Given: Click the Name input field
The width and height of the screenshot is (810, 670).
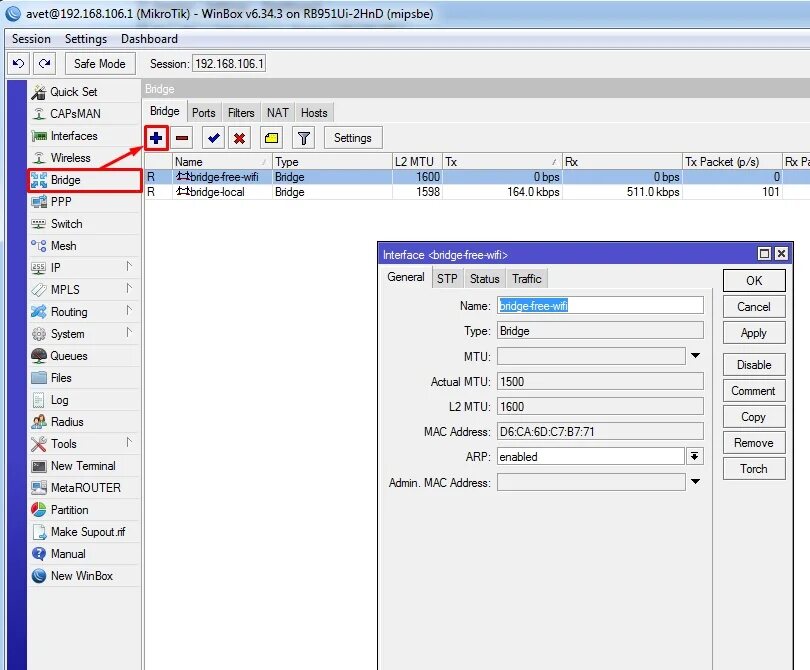Looking at the screenshot, I should (x=600, y=305).
